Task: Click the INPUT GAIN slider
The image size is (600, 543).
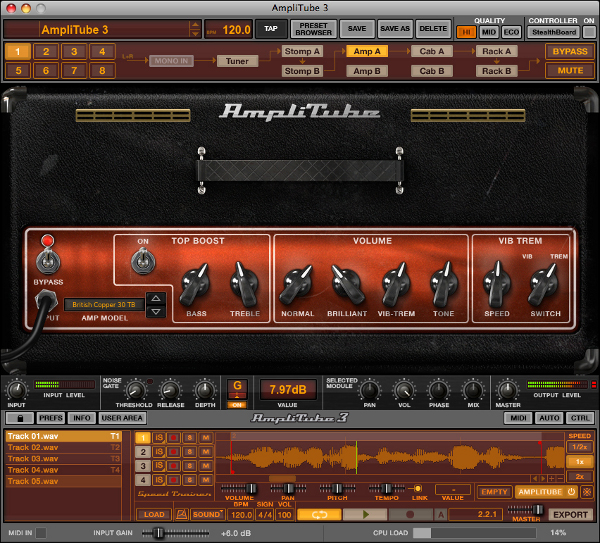Action: point(156,533)
